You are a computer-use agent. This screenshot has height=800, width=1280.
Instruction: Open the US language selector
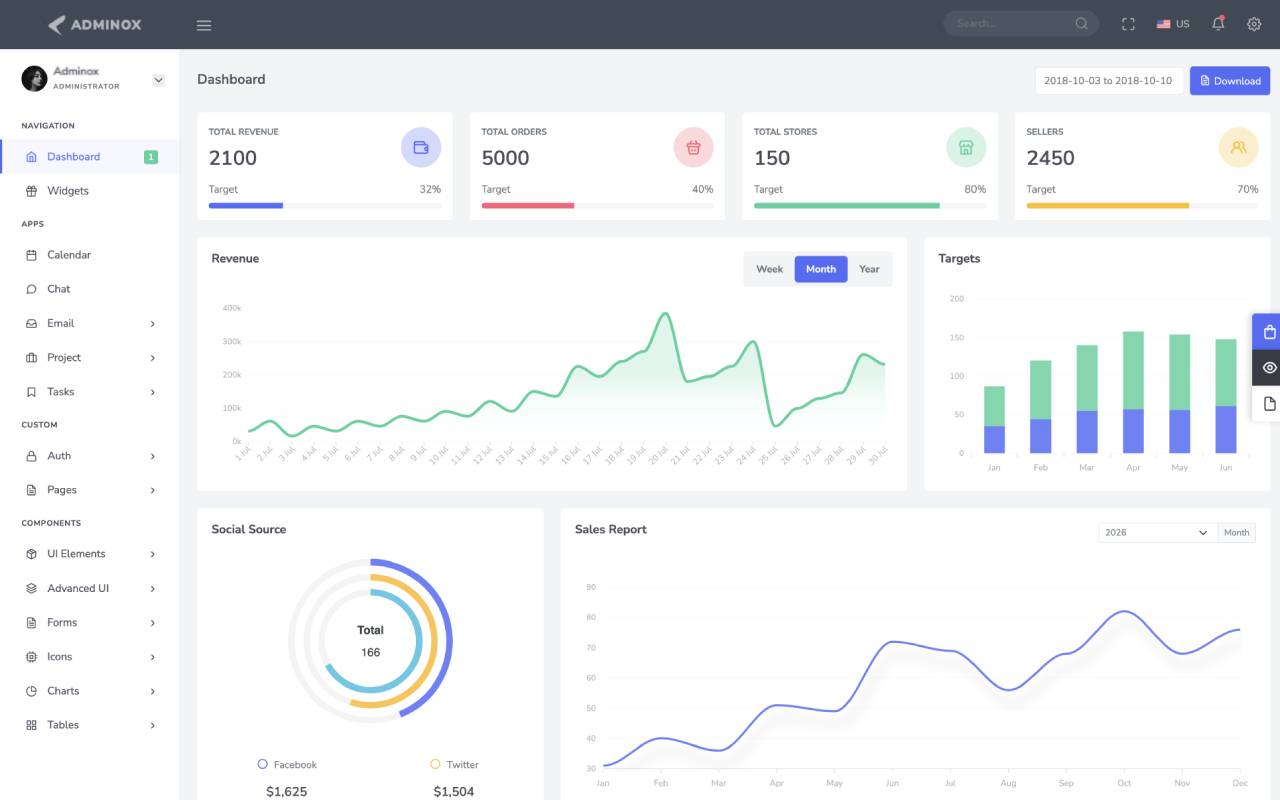click(x=1173, y=24)
